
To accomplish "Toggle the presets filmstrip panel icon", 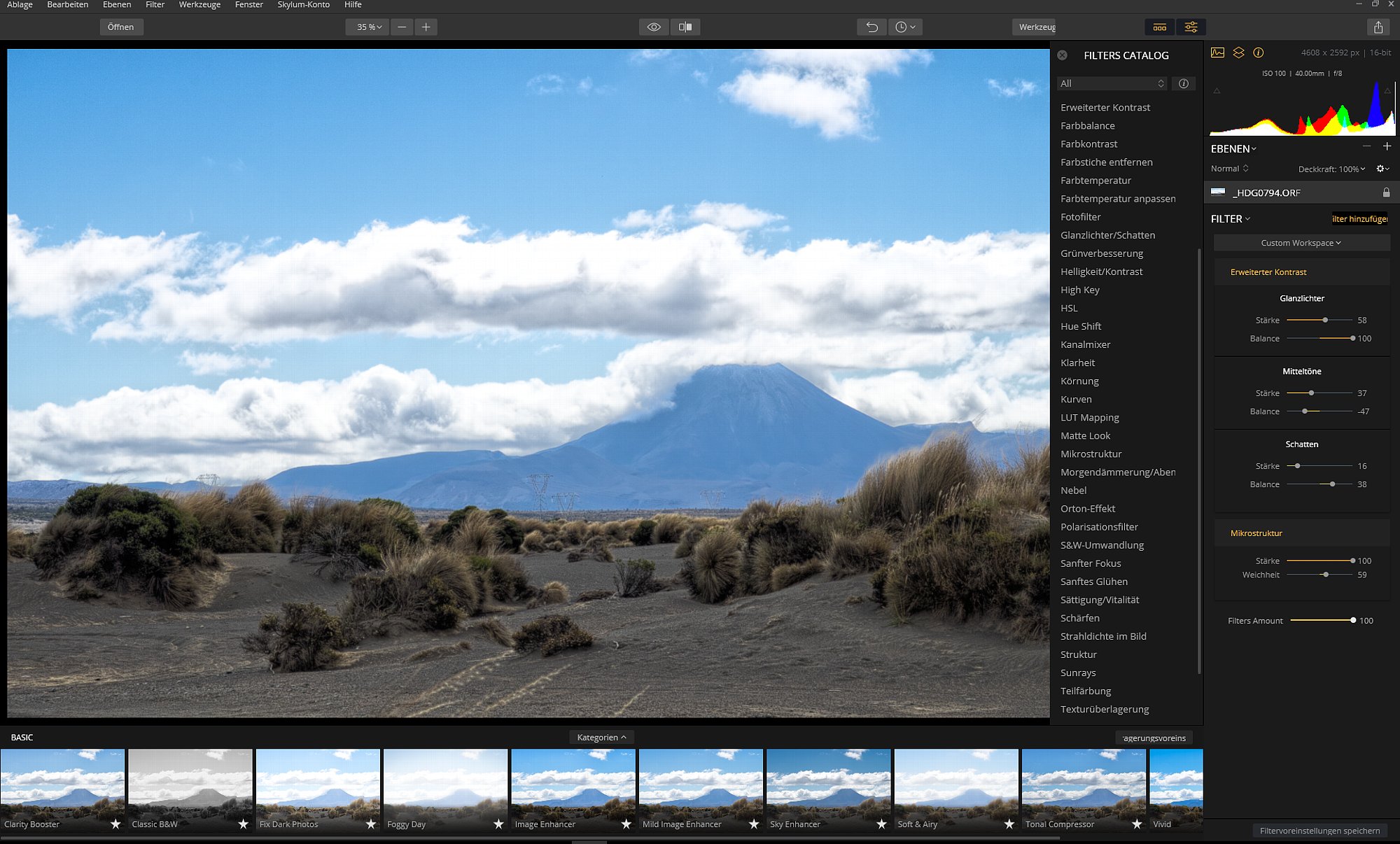I will click(x=1160, y=27).
